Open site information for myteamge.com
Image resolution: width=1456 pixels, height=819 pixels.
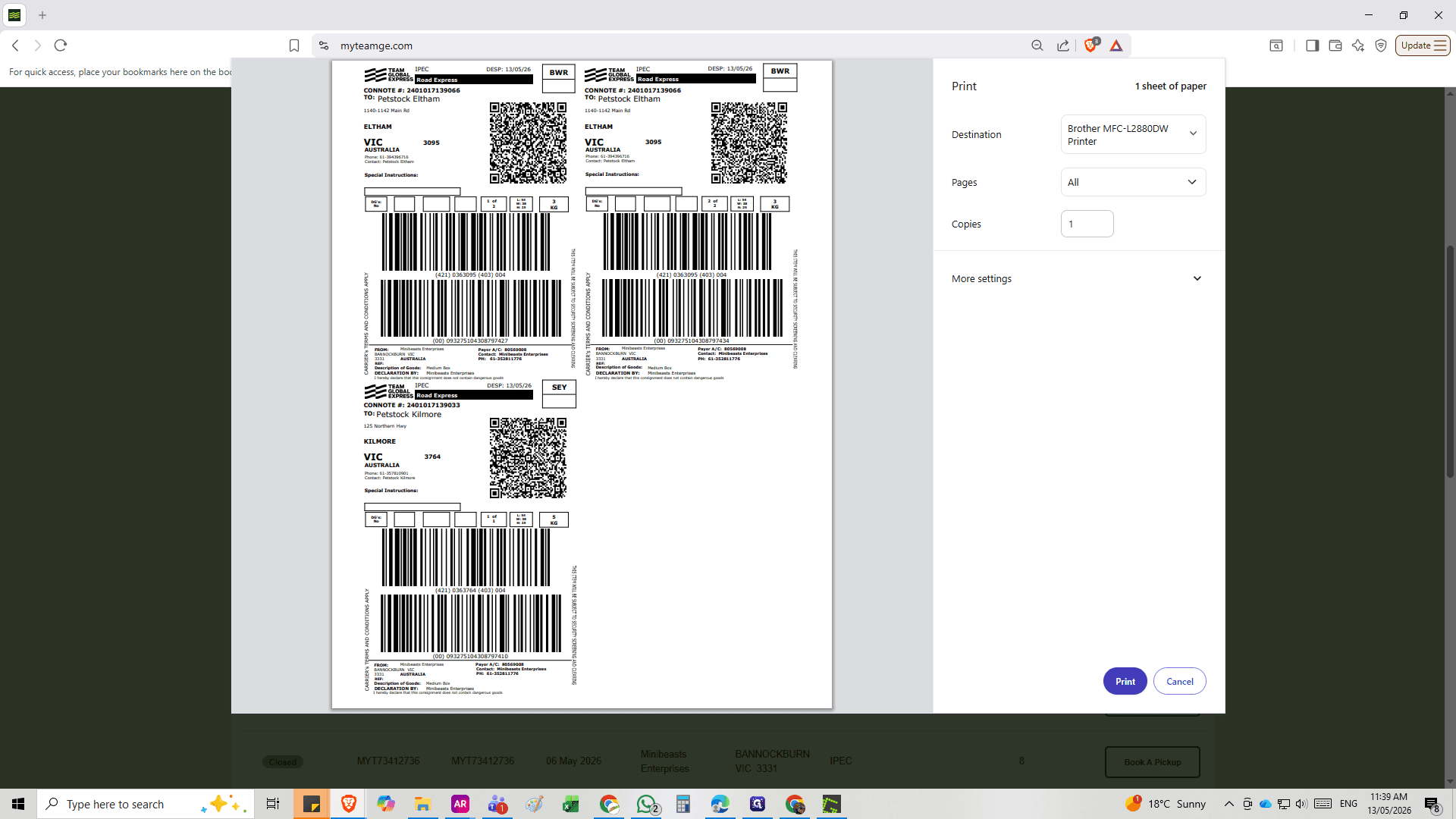click(x=324, y=45)
